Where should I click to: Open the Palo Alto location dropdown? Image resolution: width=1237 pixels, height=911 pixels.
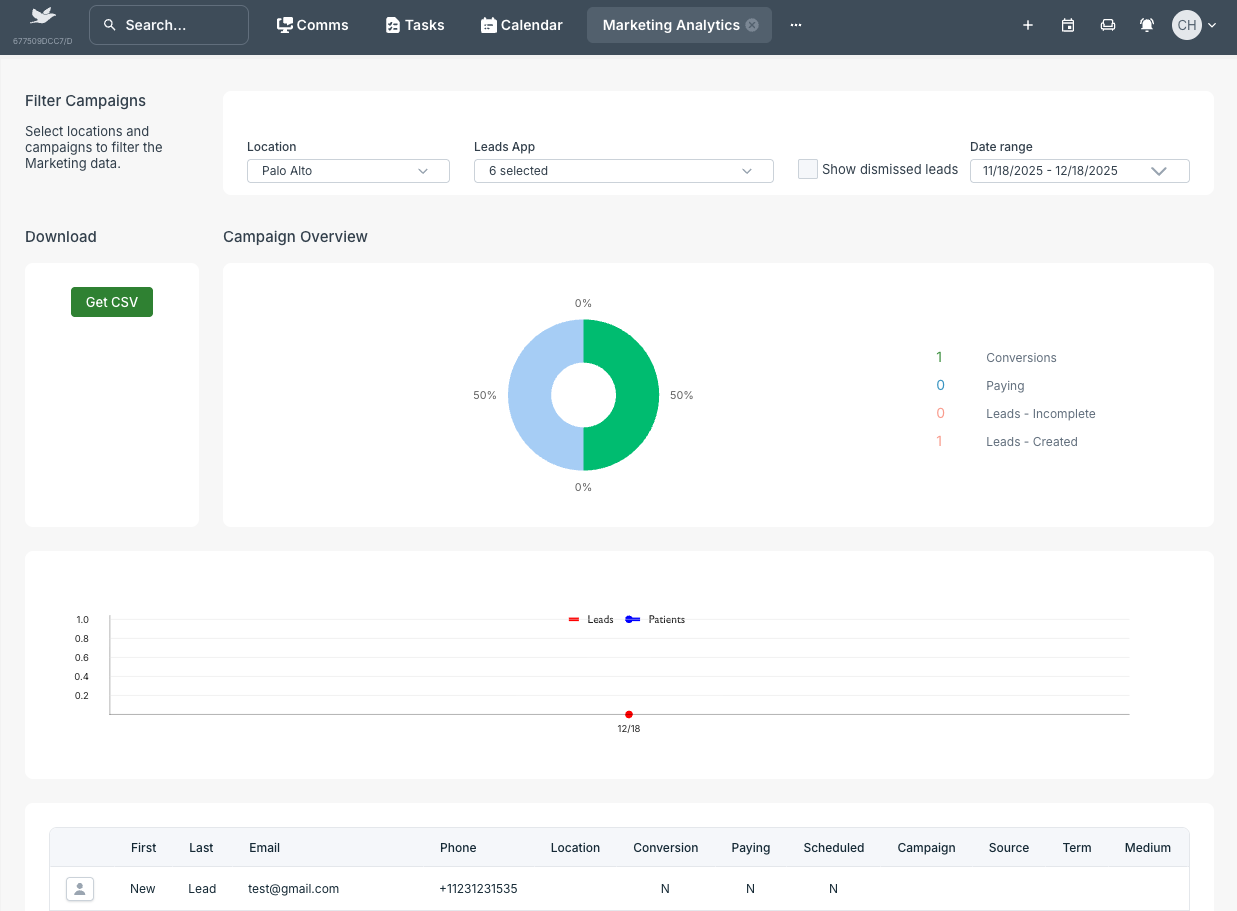[x=348, y=171]
